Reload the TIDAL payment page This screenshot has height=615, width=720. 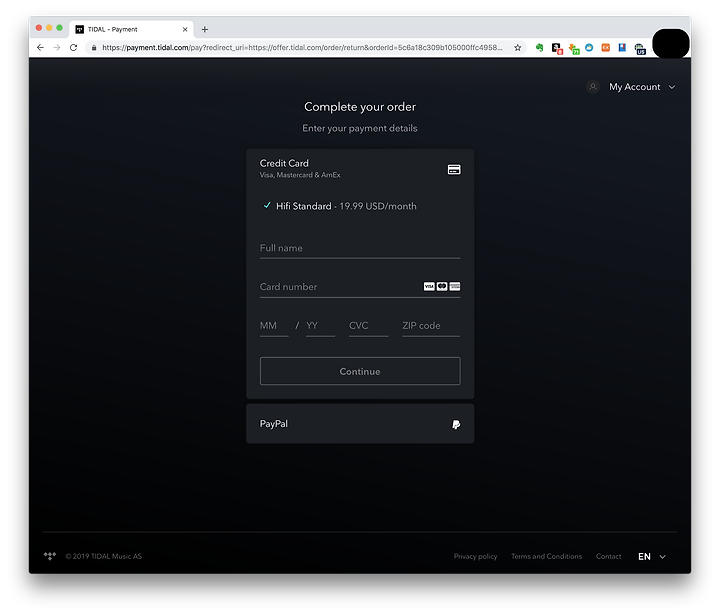tap(73, 47)
